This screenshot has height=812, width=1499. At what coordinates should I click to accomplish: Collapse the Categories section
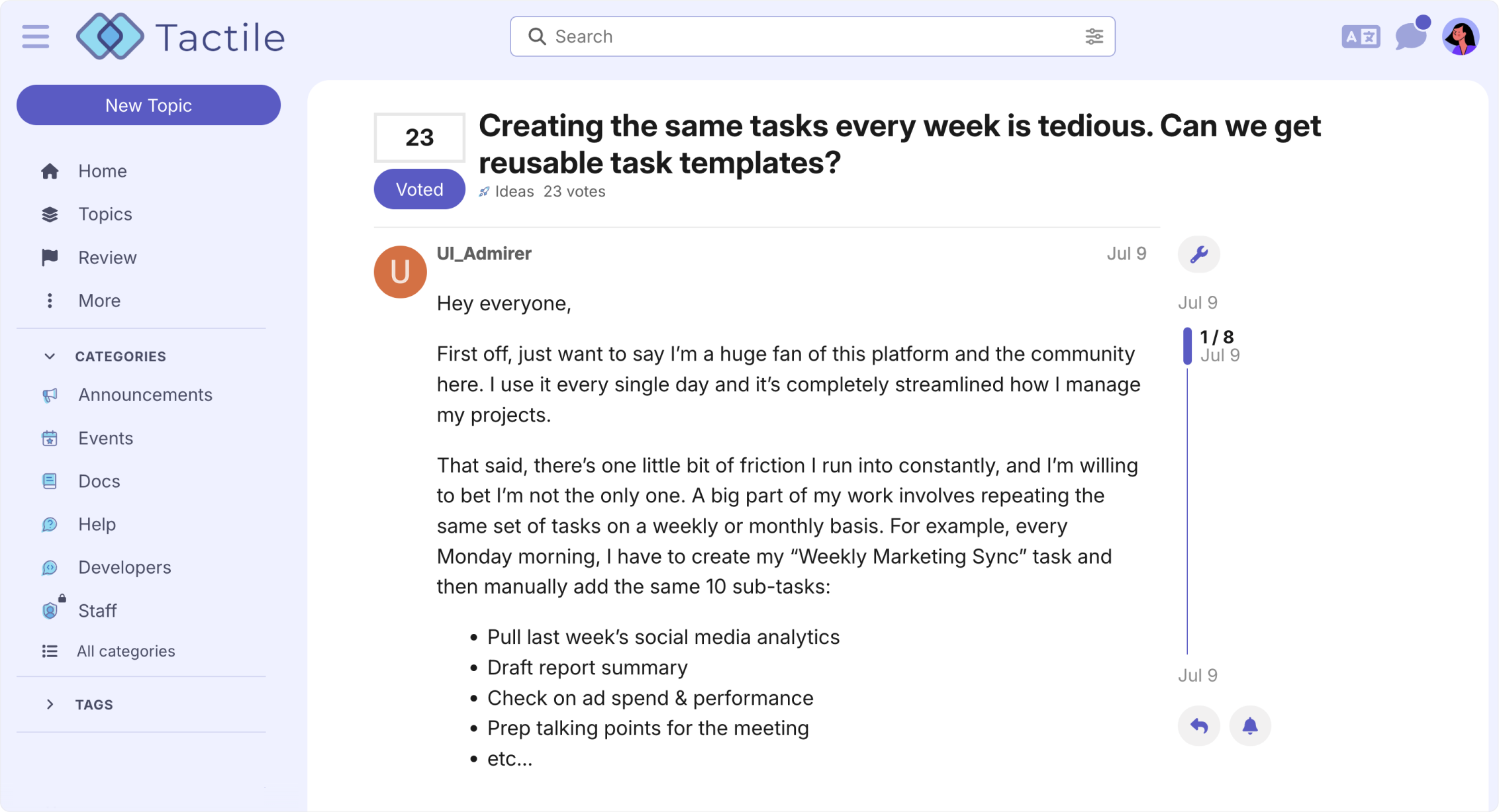50,356
